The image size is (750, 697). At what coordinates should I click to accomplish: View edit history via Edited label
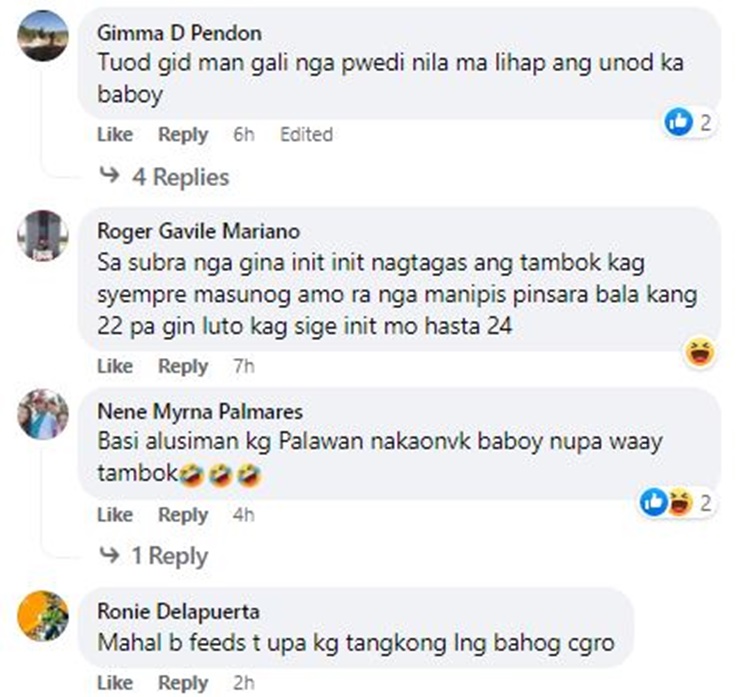click(x=306, y=134)
